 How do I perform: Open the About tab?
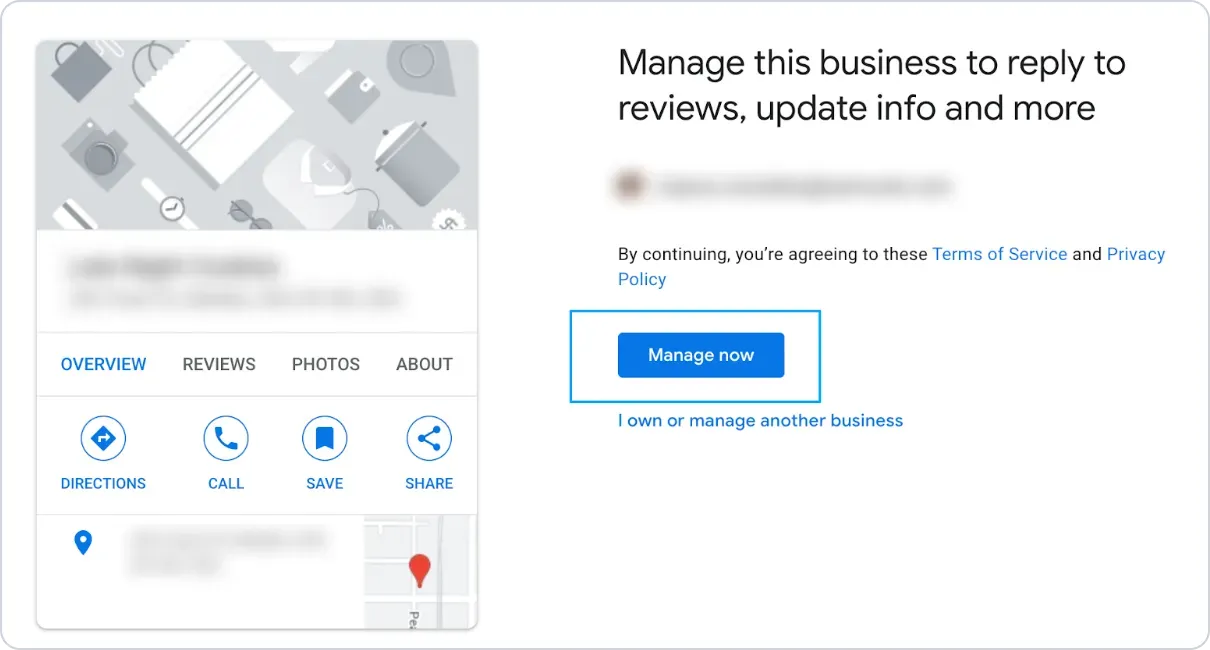tap(424, 364)
